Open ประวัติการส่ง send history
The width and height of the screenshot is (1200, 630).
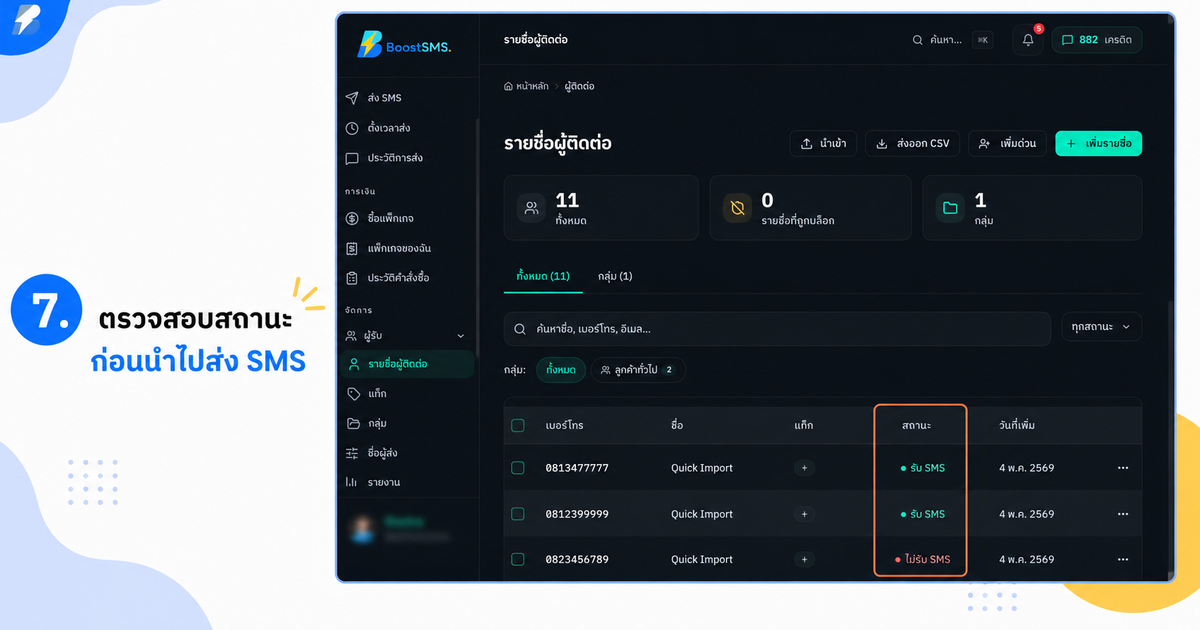(x=383, y=158)
